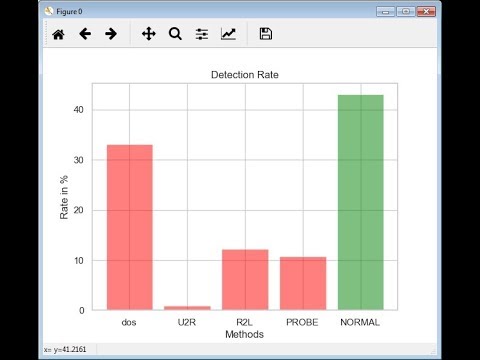Click the 0 y-axis tick label

[82, 311]
